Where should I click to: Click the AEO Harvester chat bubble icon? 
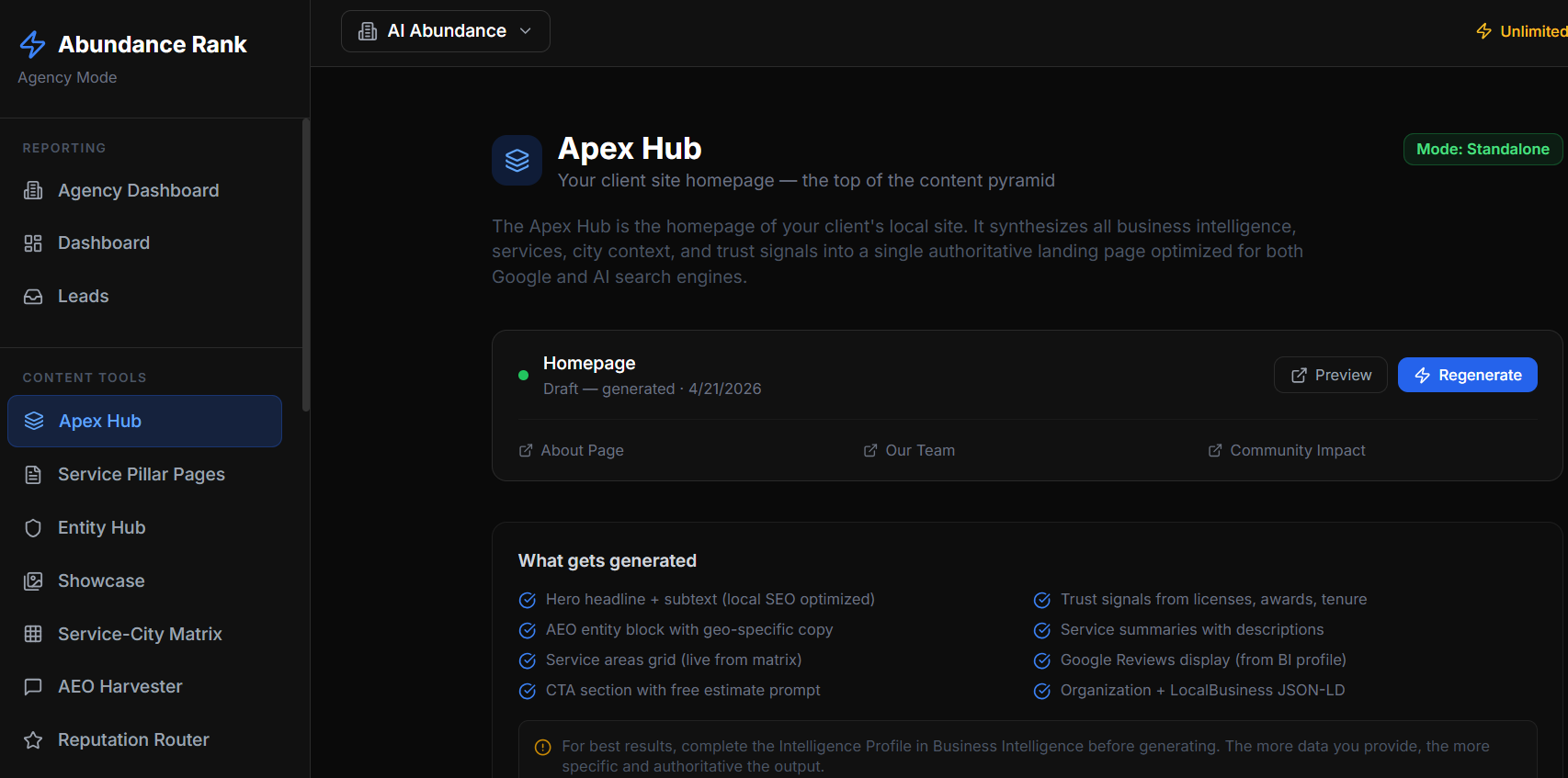[x=33, y=687]
